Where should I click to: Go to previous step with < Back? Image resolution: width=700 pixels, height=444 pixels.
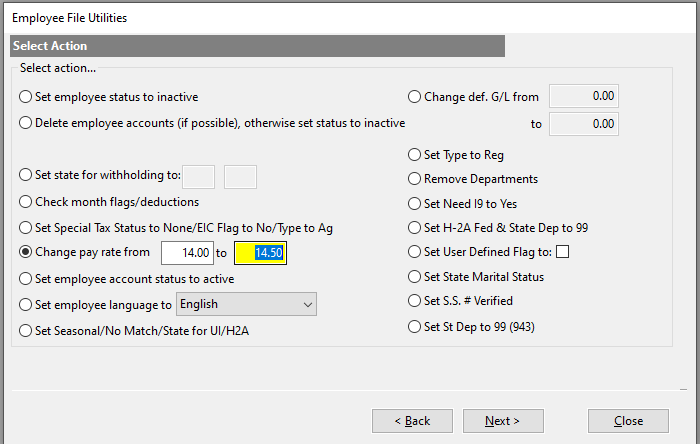tap(412, 421)
